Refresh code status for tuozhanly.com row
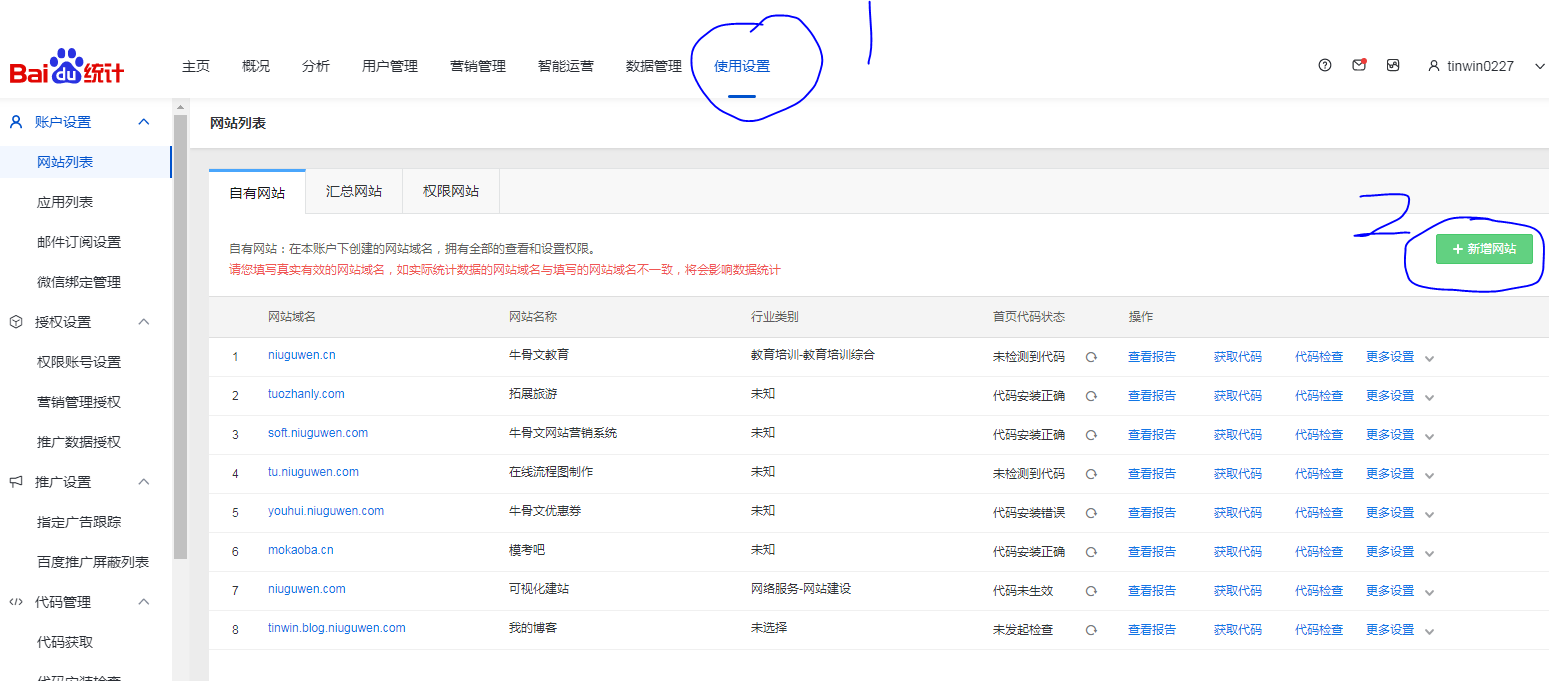This screenshot has width=1549, height=681. click(x=1091, y=396)
